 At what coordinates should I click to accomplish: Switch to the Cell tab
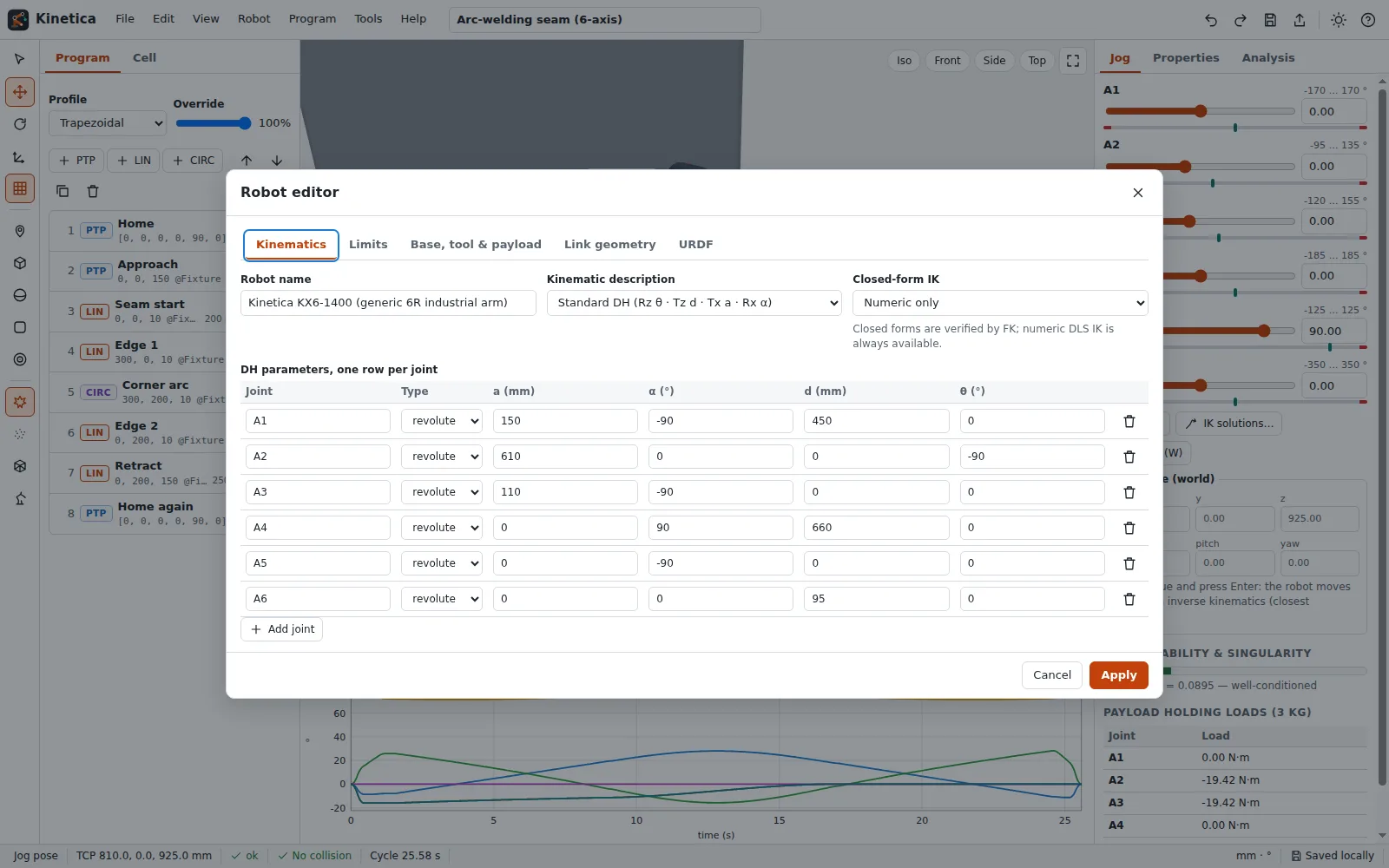tap(144, 58)
